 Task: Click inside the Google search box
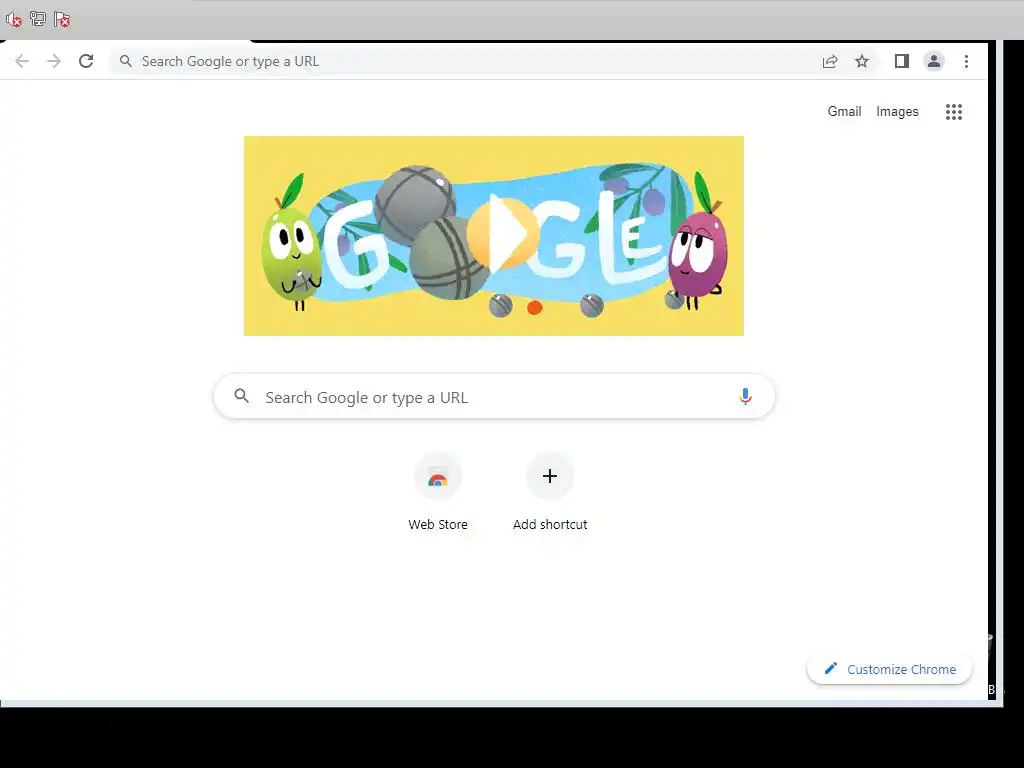[x=494, y=397]
